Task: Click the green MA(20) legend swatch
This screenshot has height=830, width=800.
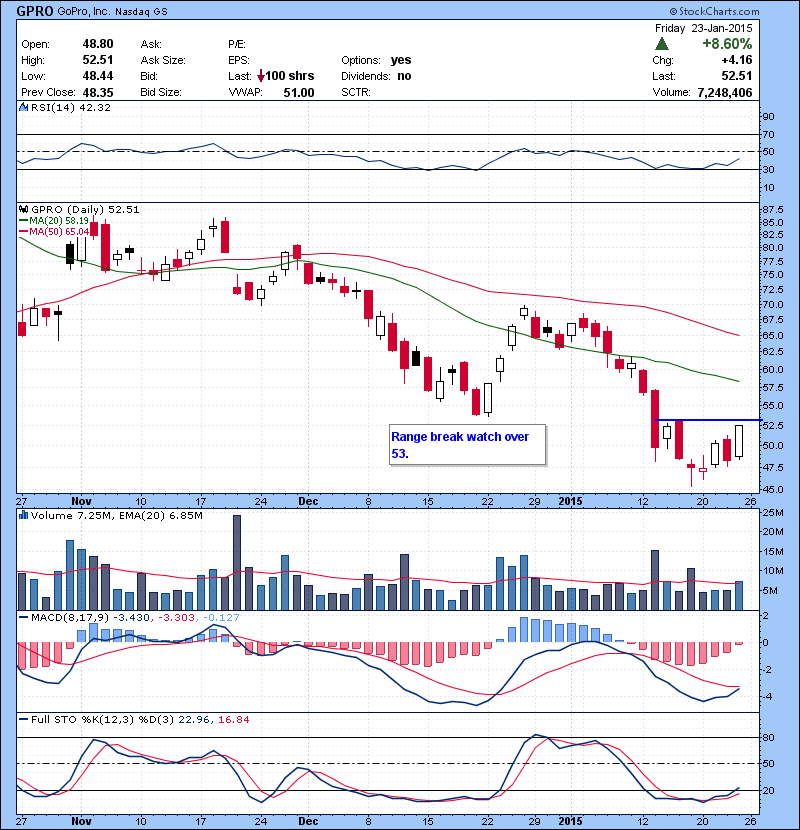Action: (x=23, y=220)
